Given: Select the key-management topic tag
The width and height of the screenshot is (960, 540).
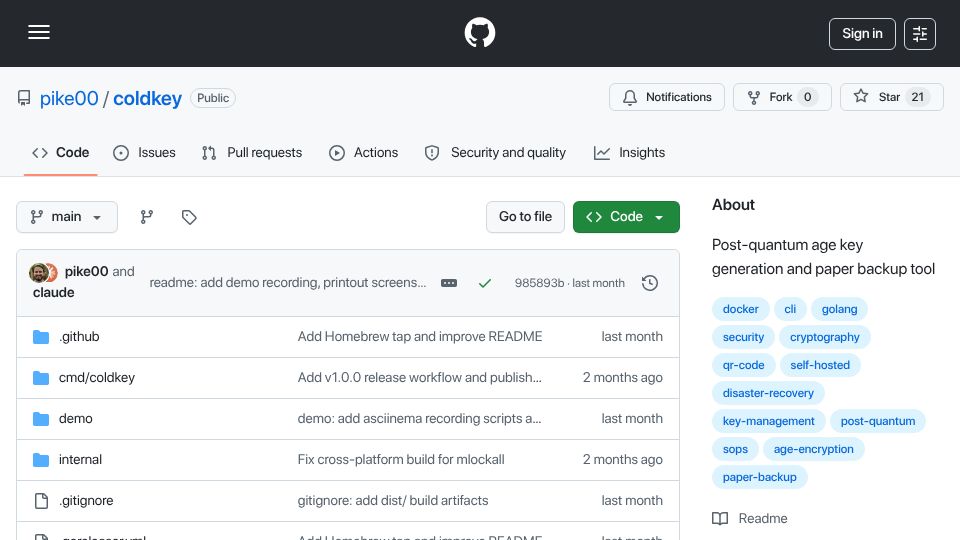Looking at the screenshot, I should point(768,421).
